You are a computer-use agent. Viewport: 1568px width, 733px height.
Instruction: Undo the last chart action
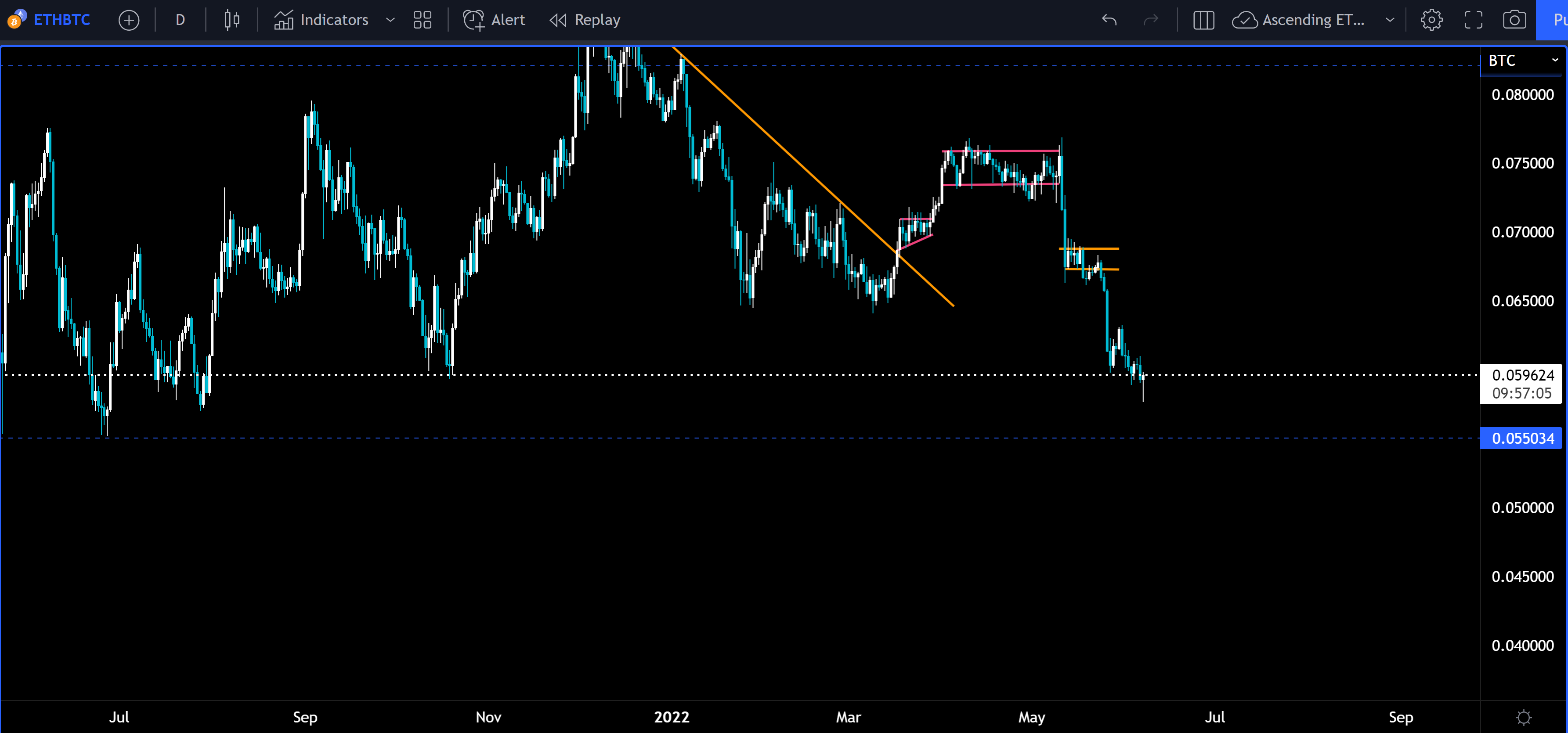point(1109,20)
